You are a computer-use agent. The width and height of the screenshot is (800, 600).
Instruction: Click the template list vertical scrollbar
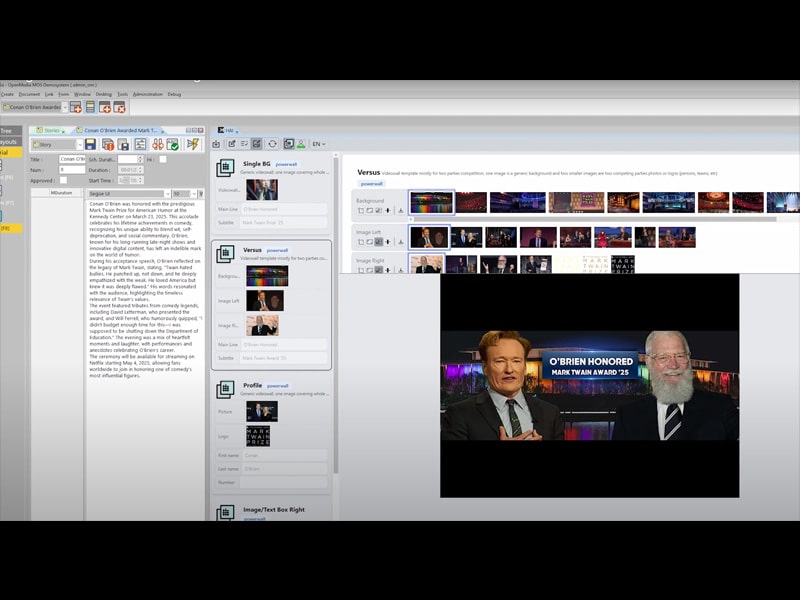pyautogui.click(x=335, y=316)
